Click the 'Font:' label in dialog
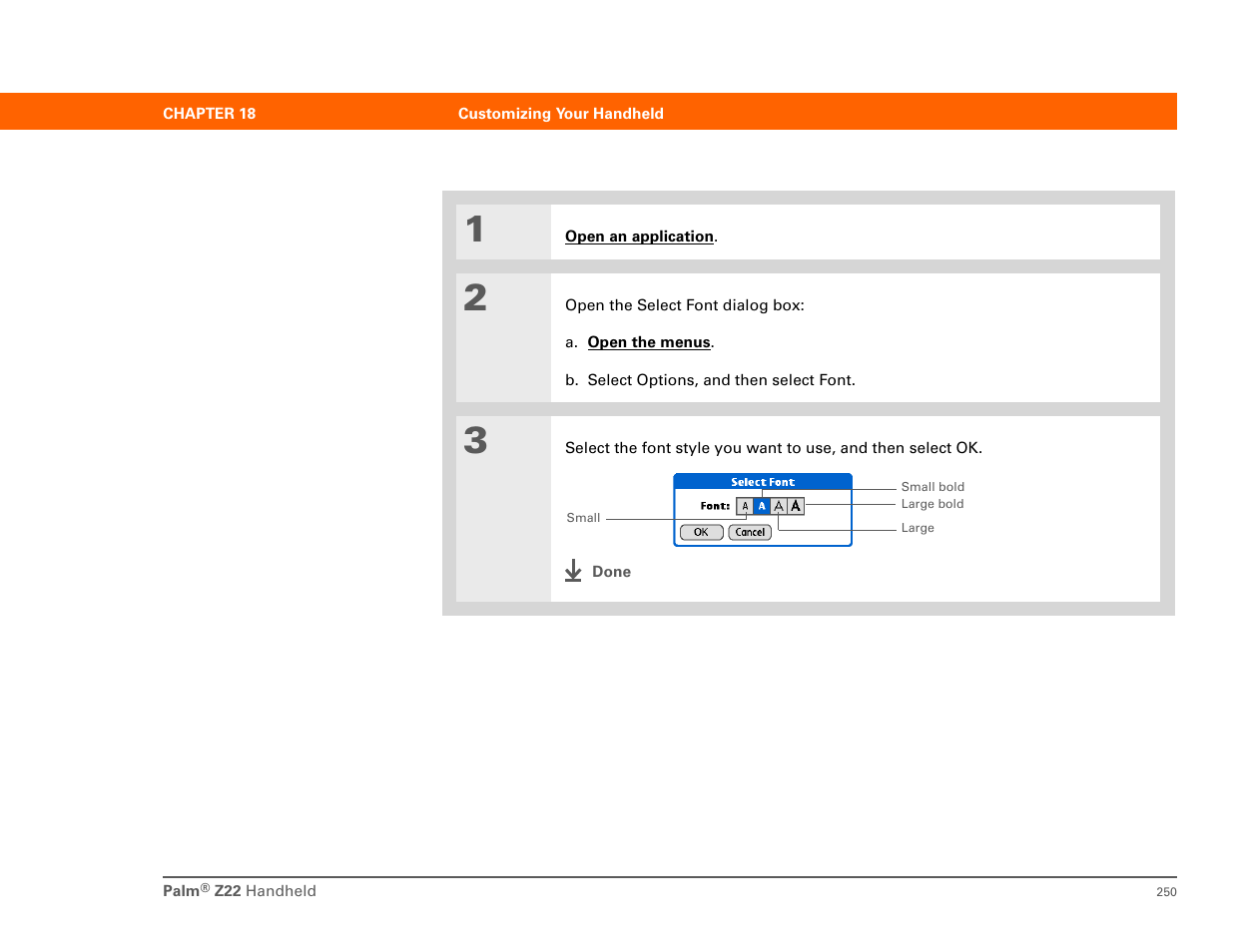Image resolution: width=1233 pixels, height=952 pixels. coord(715,507)
